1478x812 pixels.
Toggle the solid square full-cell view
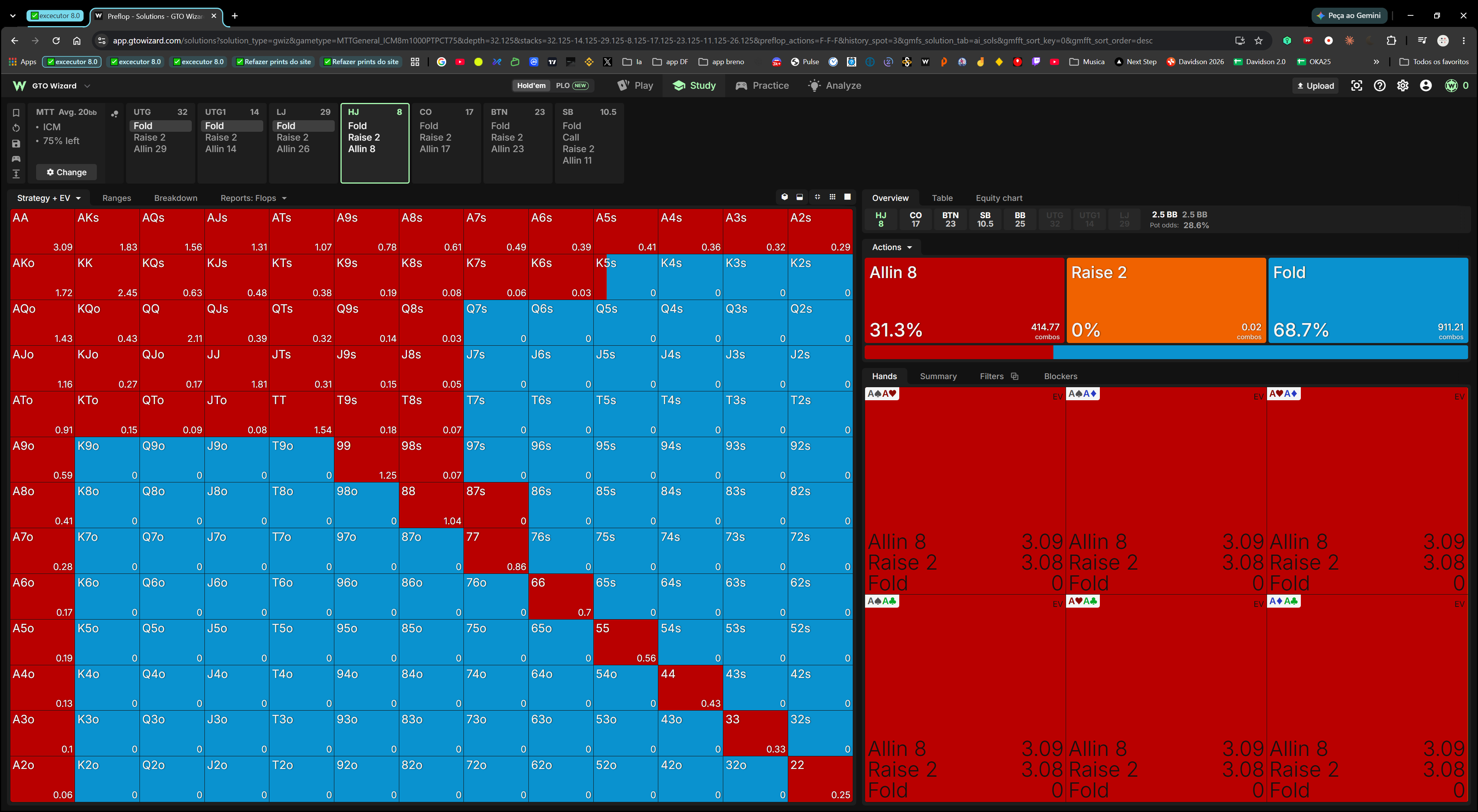click(x=847, y=197)
